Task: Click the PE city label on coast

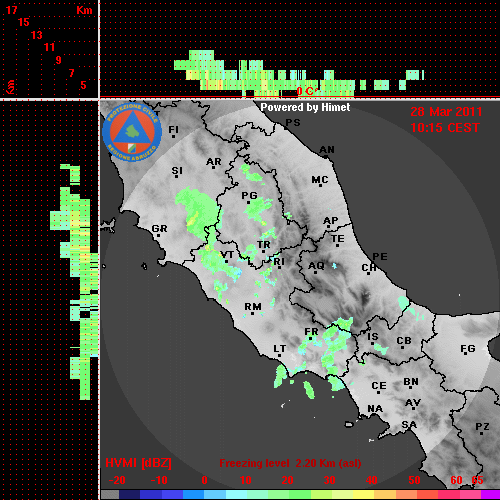Action: coord(380,257)
